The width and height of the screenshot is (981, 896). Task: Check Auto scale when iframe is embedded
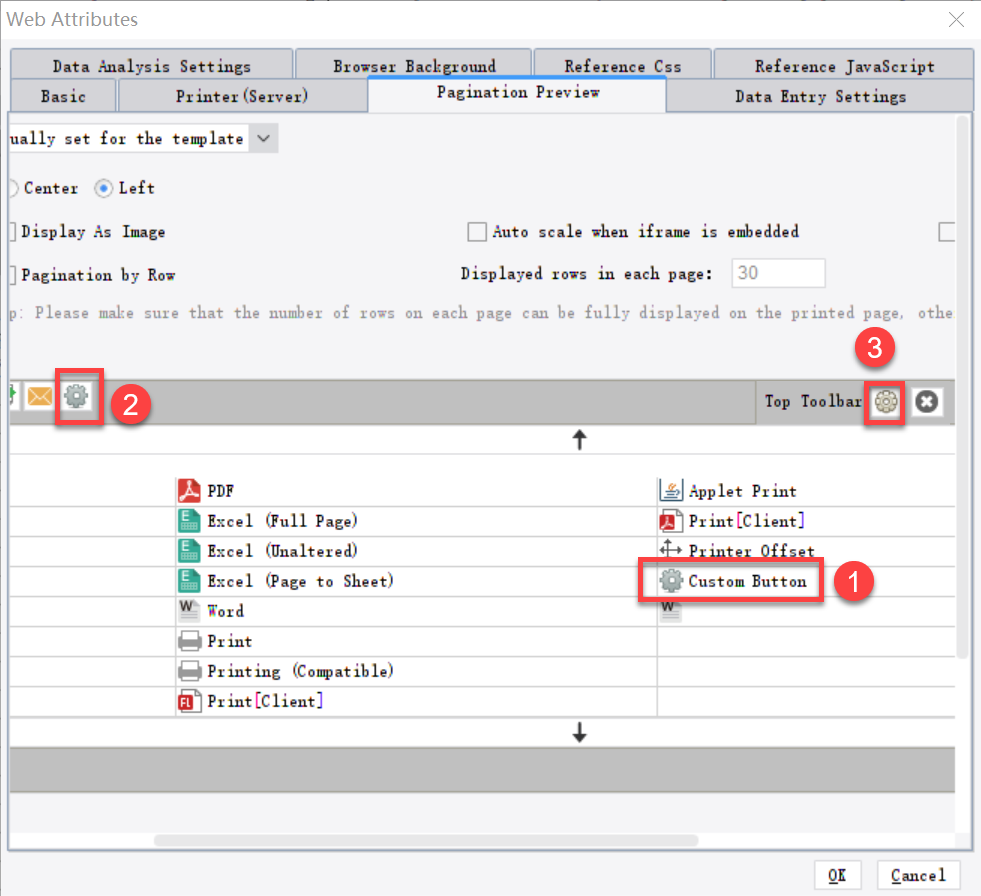pos(477,231)
